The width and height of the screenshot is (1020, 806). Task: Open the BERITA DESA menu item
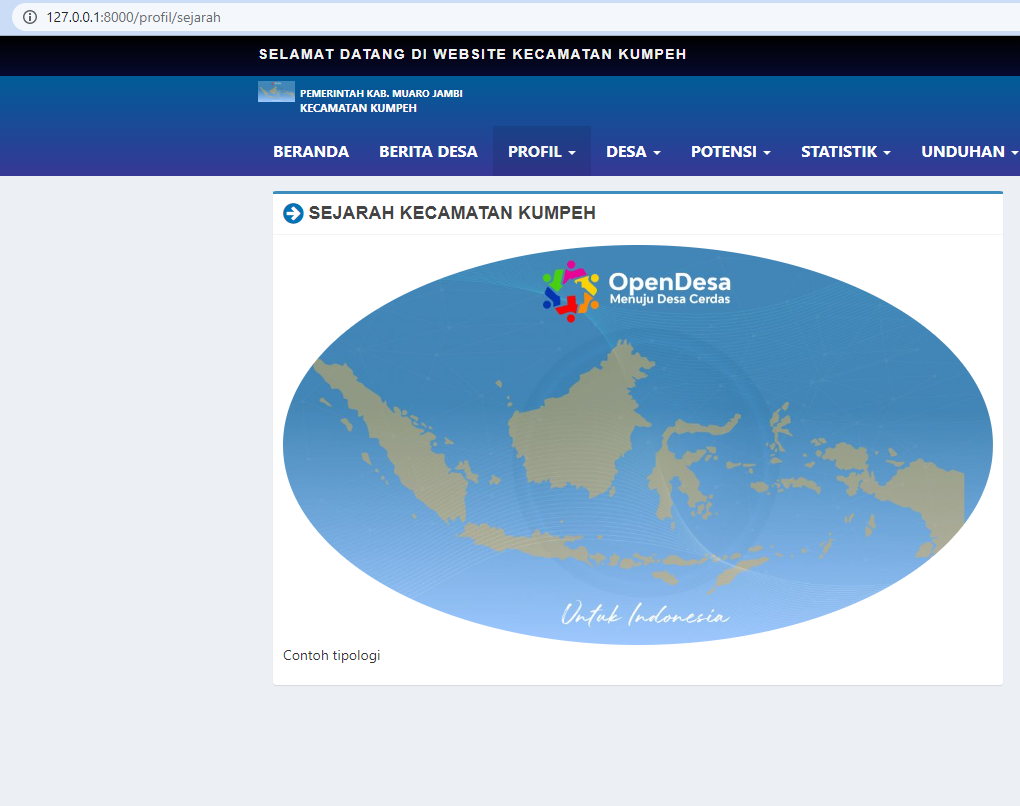point(428,151)
